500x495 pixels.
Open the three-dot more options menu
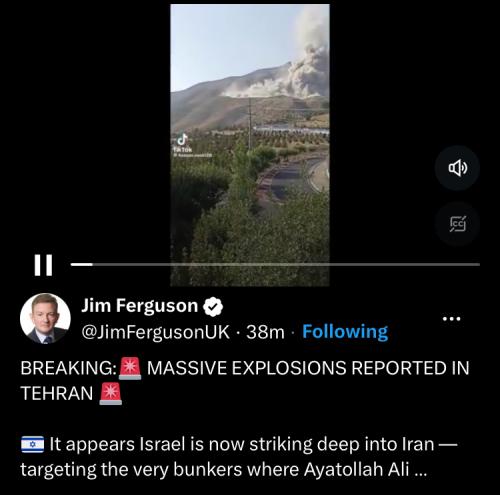(x=451, y=319)
